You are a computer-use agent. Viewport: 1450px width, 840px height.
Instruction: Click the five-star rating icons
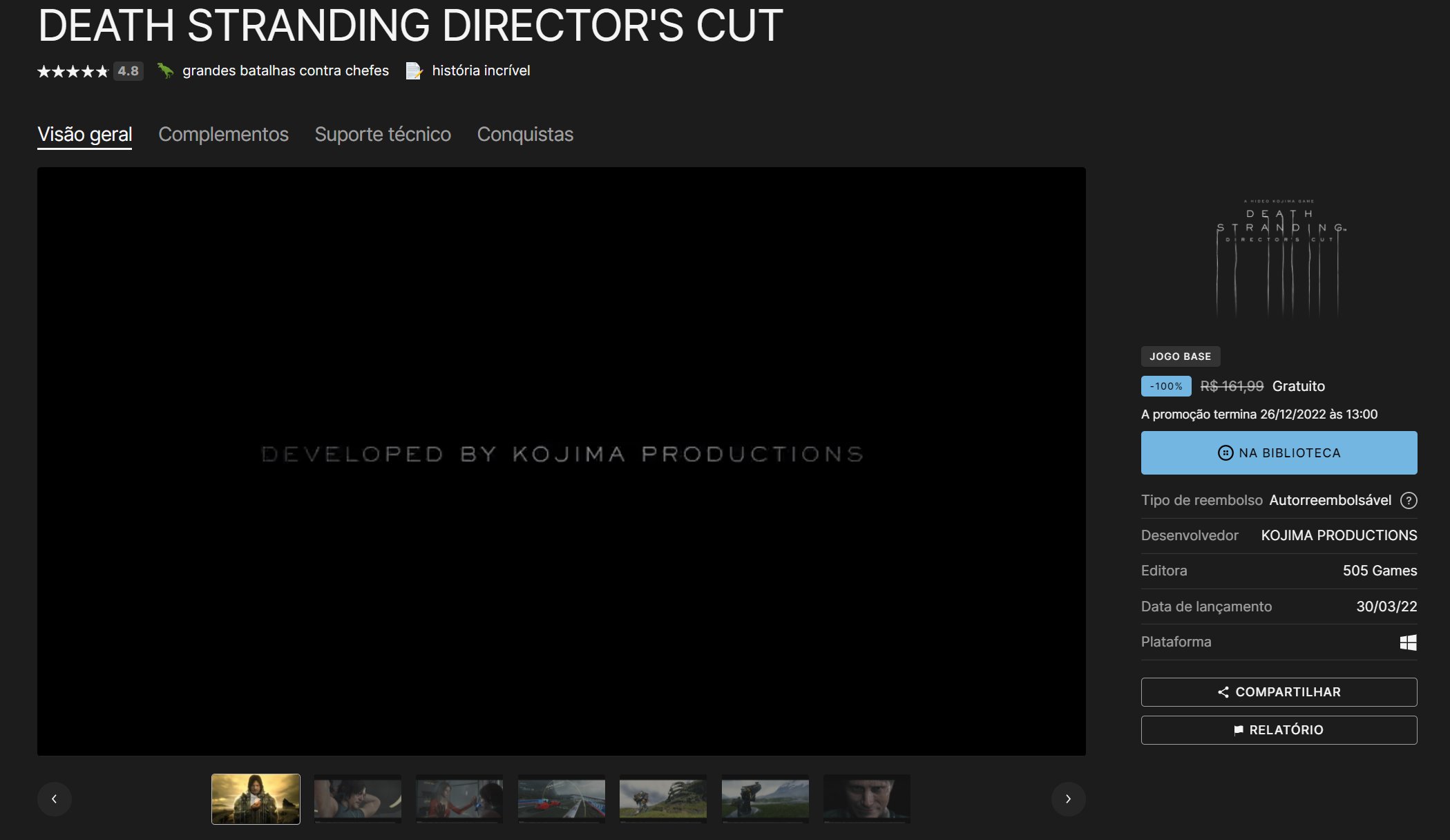point(73,71)
